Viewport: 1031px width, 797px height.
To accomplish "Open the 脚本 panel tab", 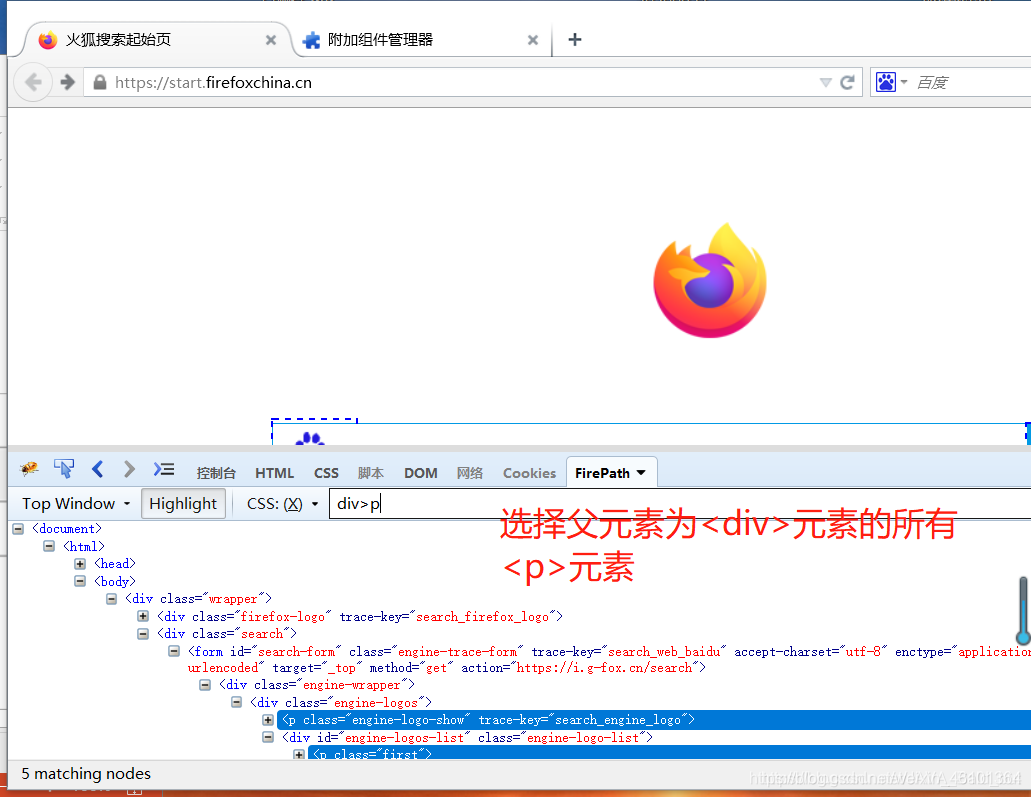I will [x=371, y=473].
